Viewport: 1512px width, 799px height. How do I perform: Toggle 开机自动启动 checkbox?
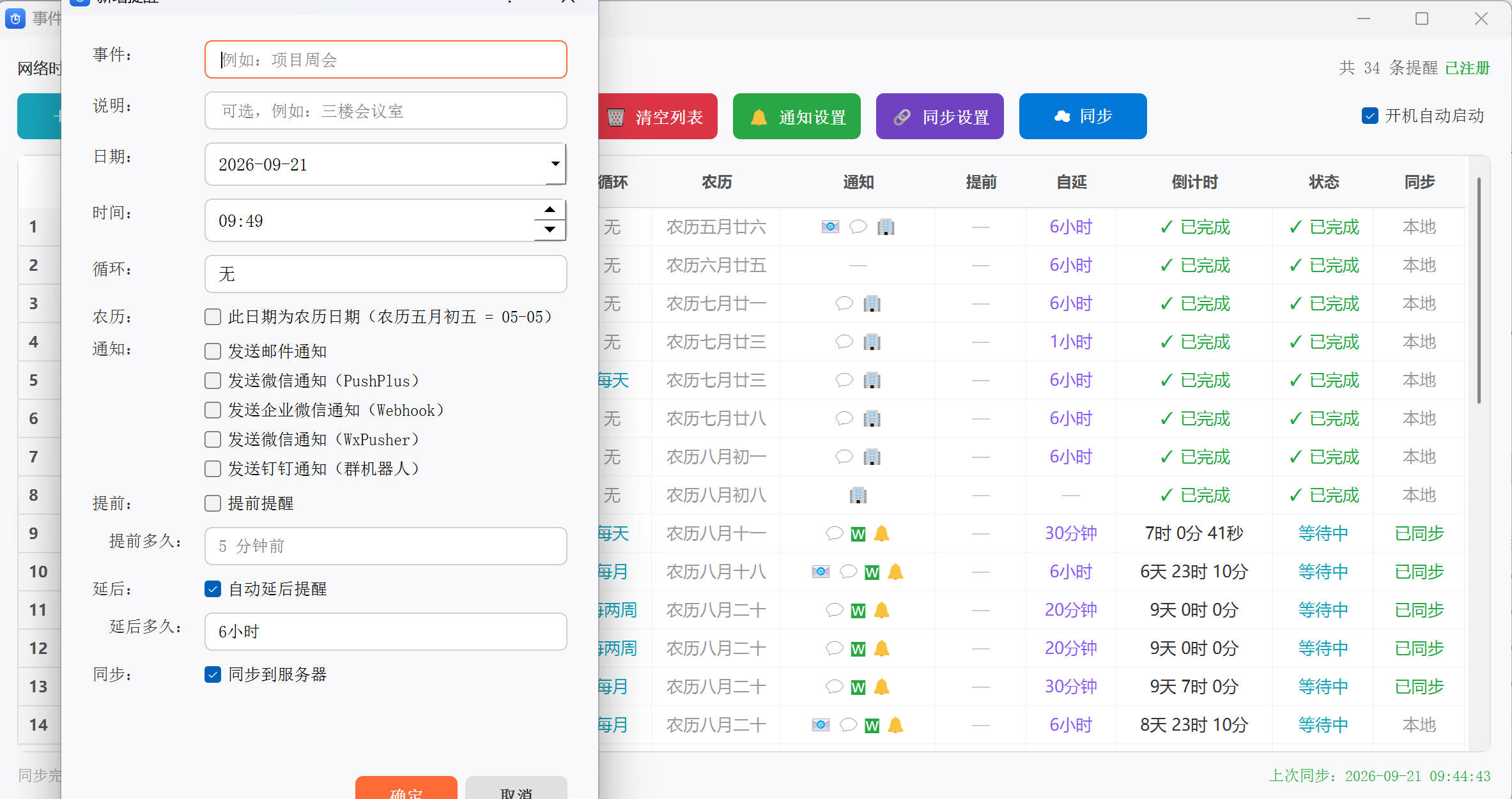[x=1369, y=116]
